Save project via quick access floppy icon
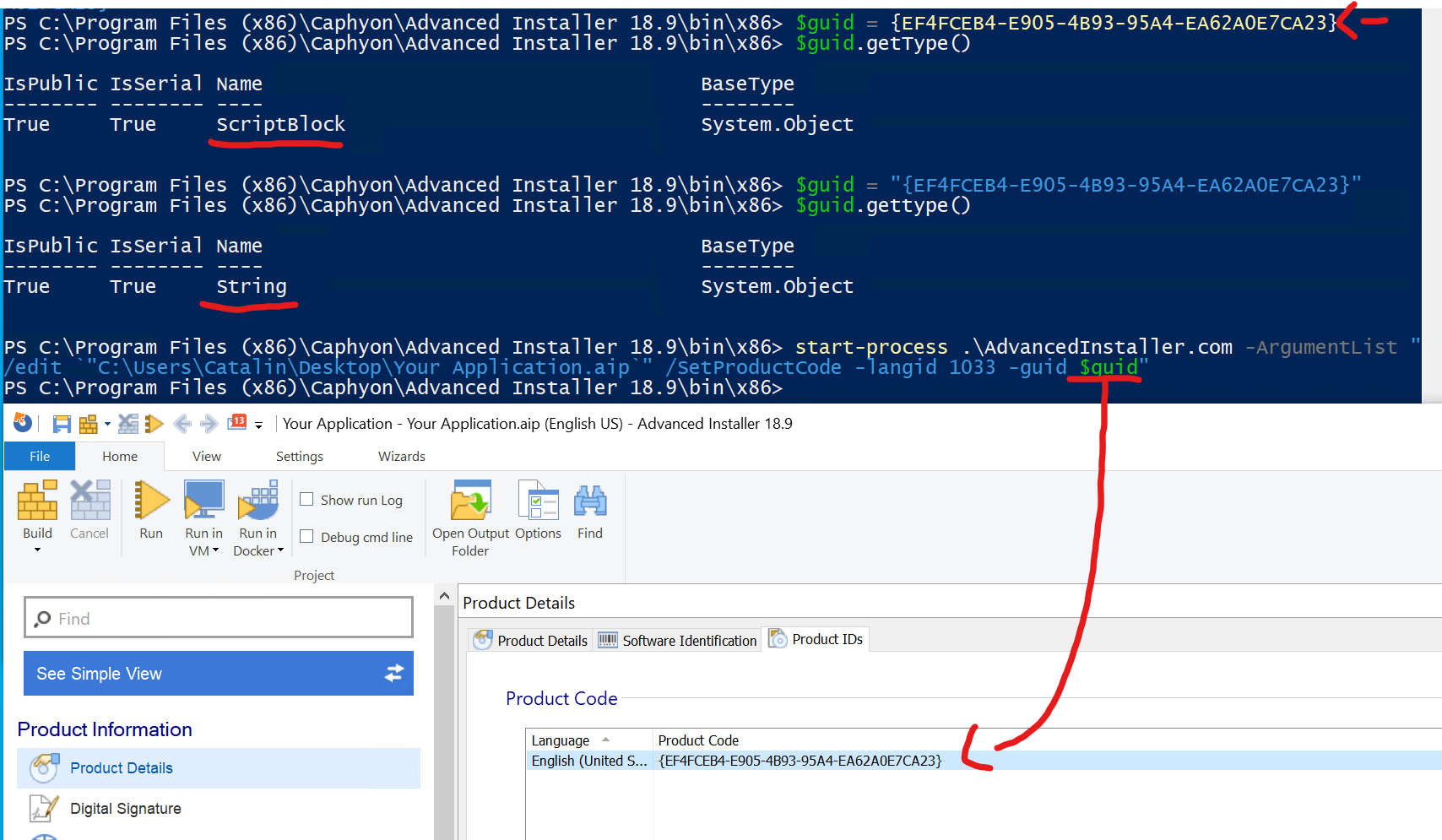This screenshot has height=840, width=1442. pyautogui.click(x=62, y=424)
